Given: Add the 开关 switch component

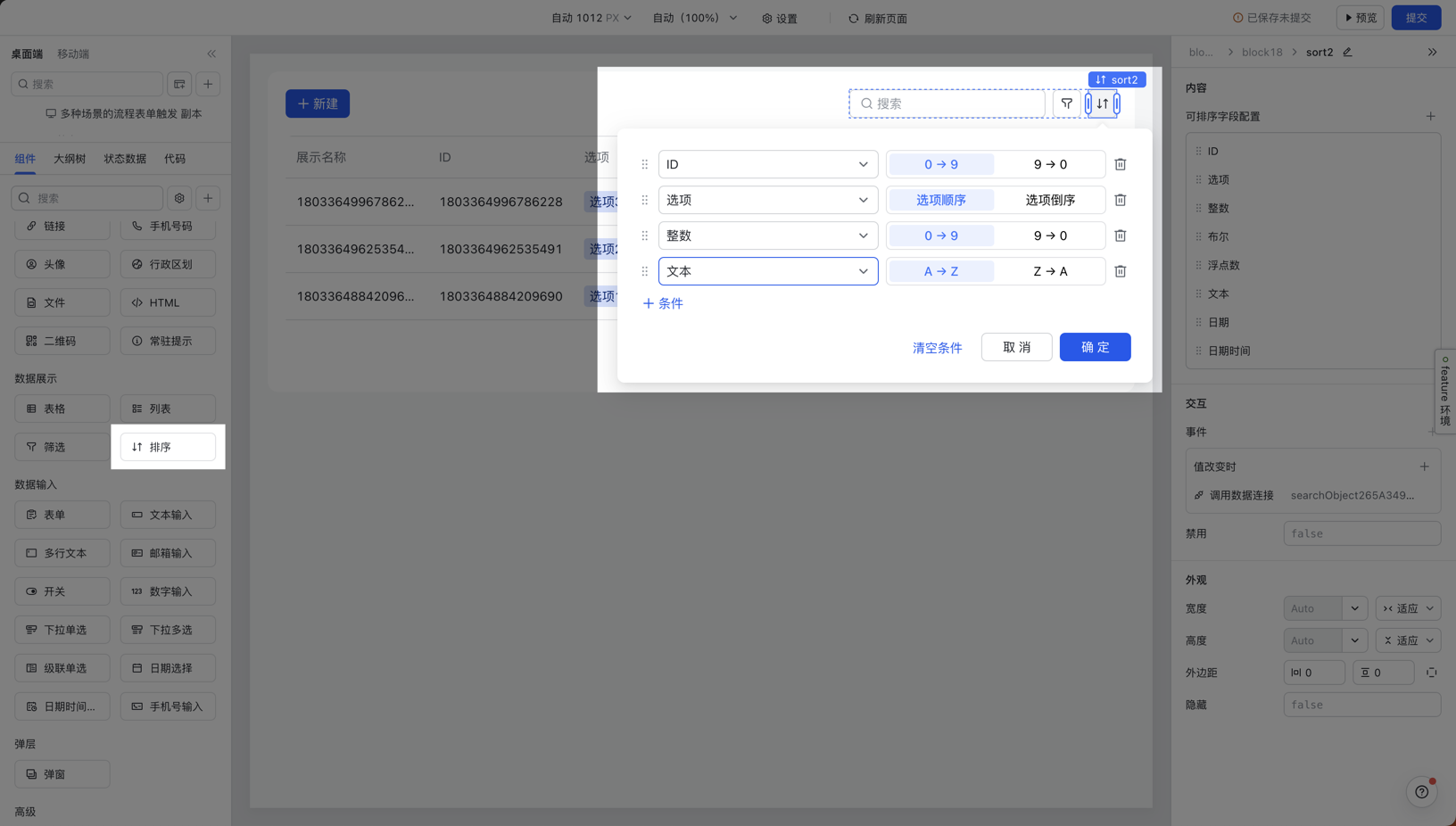Looking at the screenshot, I should [62, 591].
